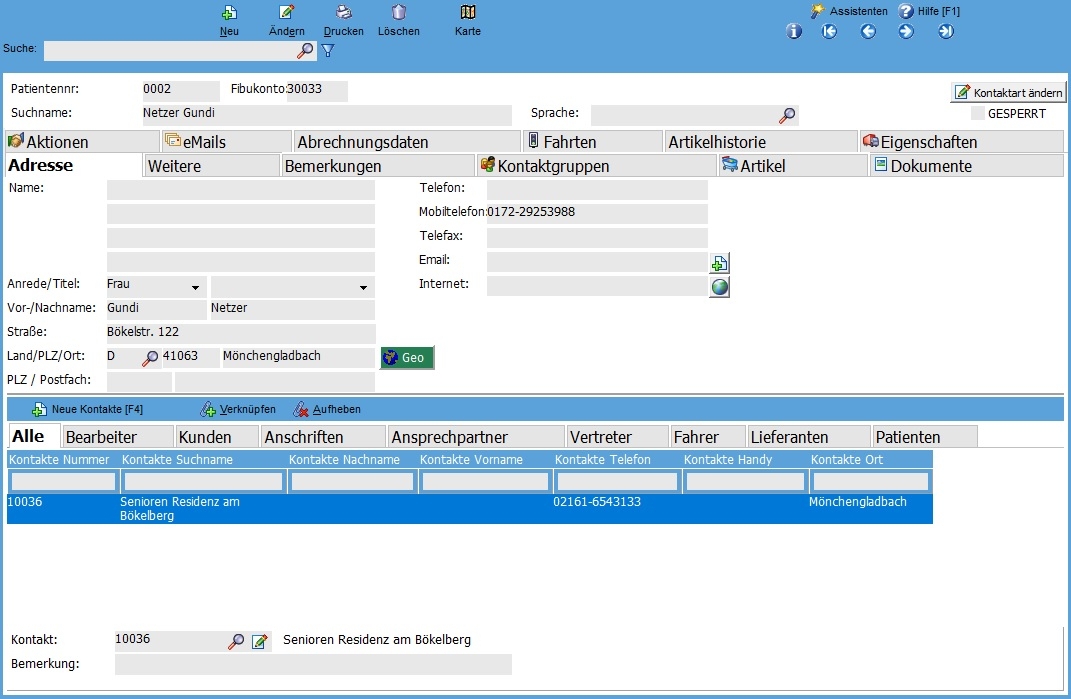Click the Kontakte Nachname column header
Screen dimensions: 1071x699
point(351,460)
